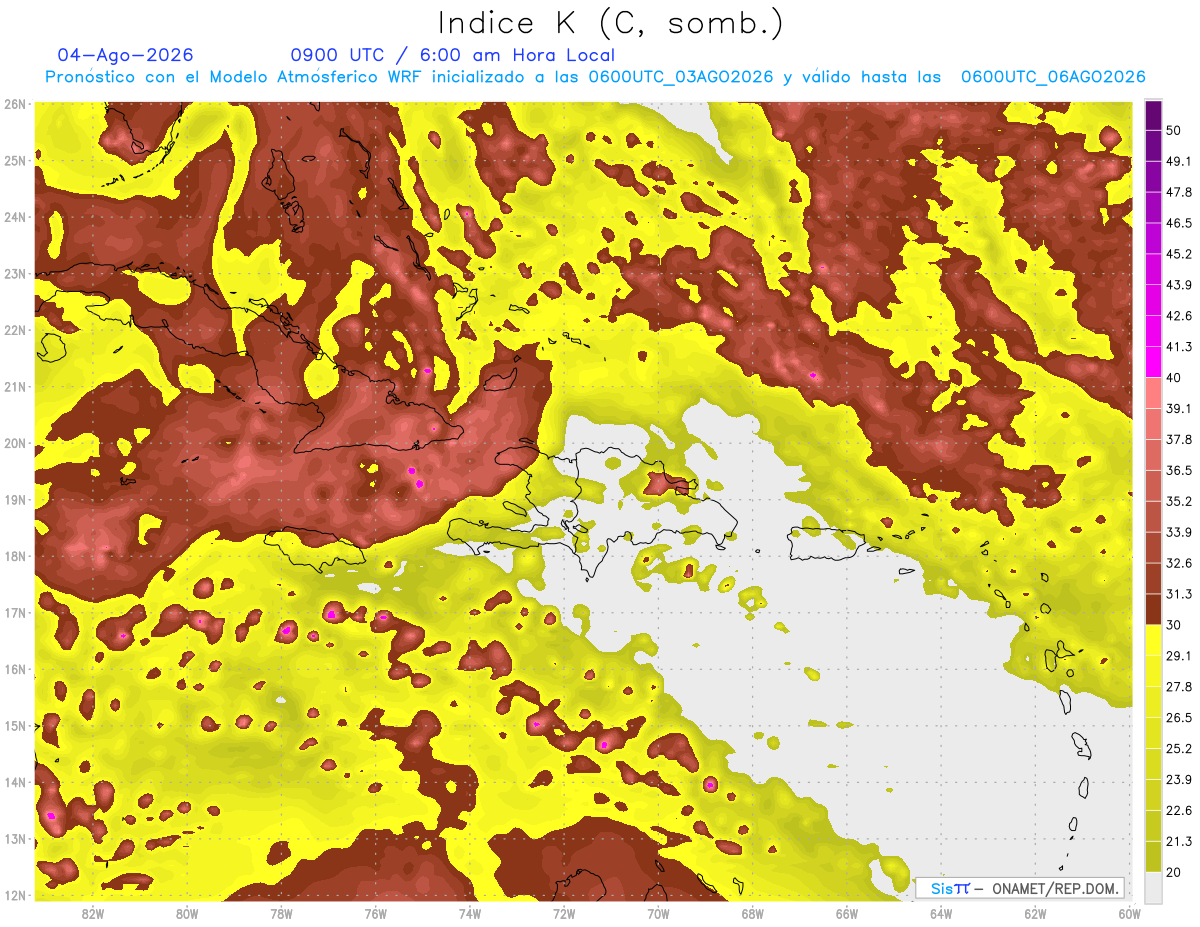Click the valid-until time '0600UTC_06AGO2026'
Viewport: 1200px width, 927px height.
tap(1053, 77)
